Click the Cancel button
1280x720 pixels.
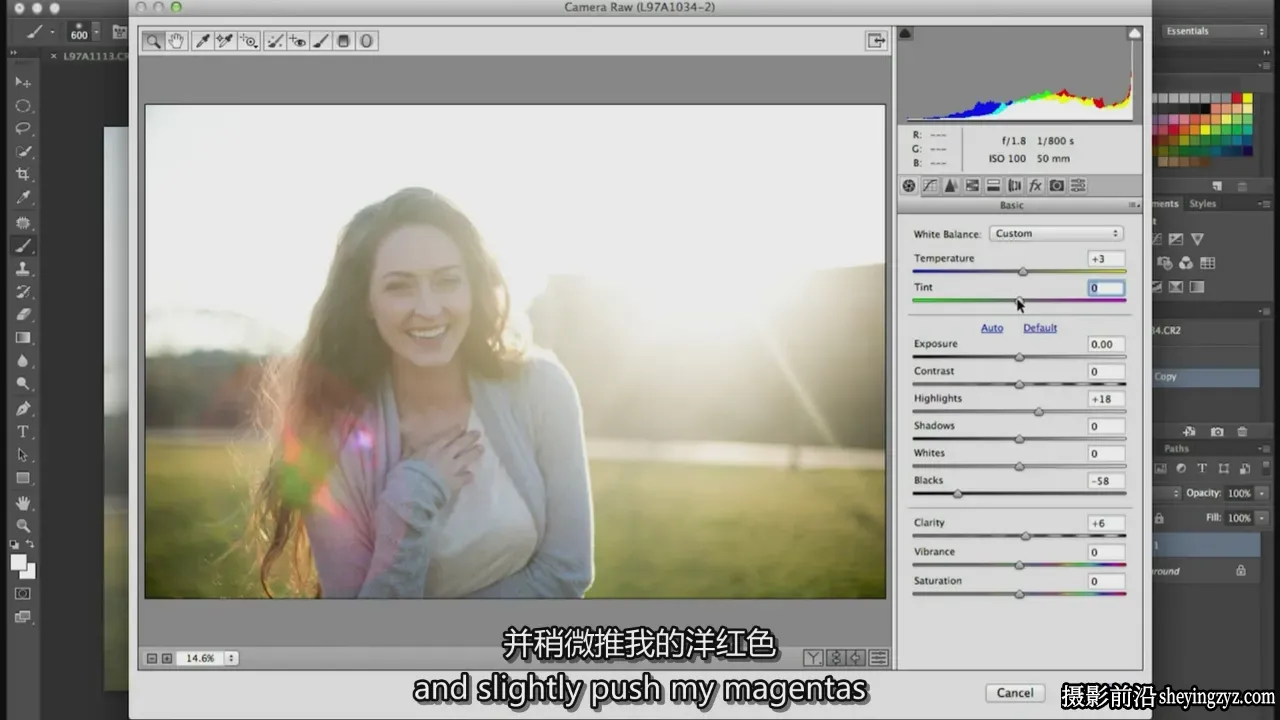click(1015, 693)
